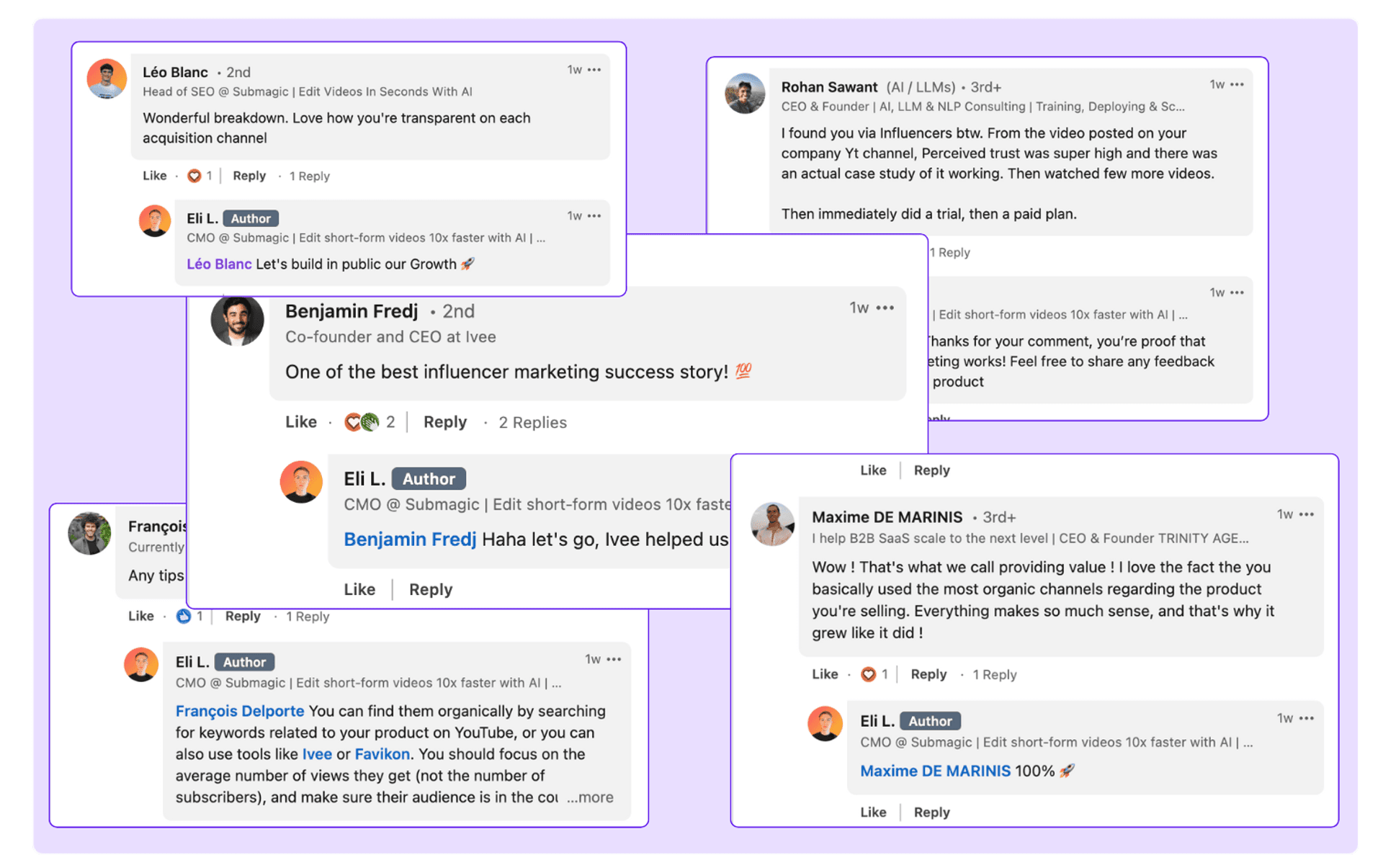Open the three-dot menu on Maxime DE MARINIS's comment

click(x=1306, y=514)
